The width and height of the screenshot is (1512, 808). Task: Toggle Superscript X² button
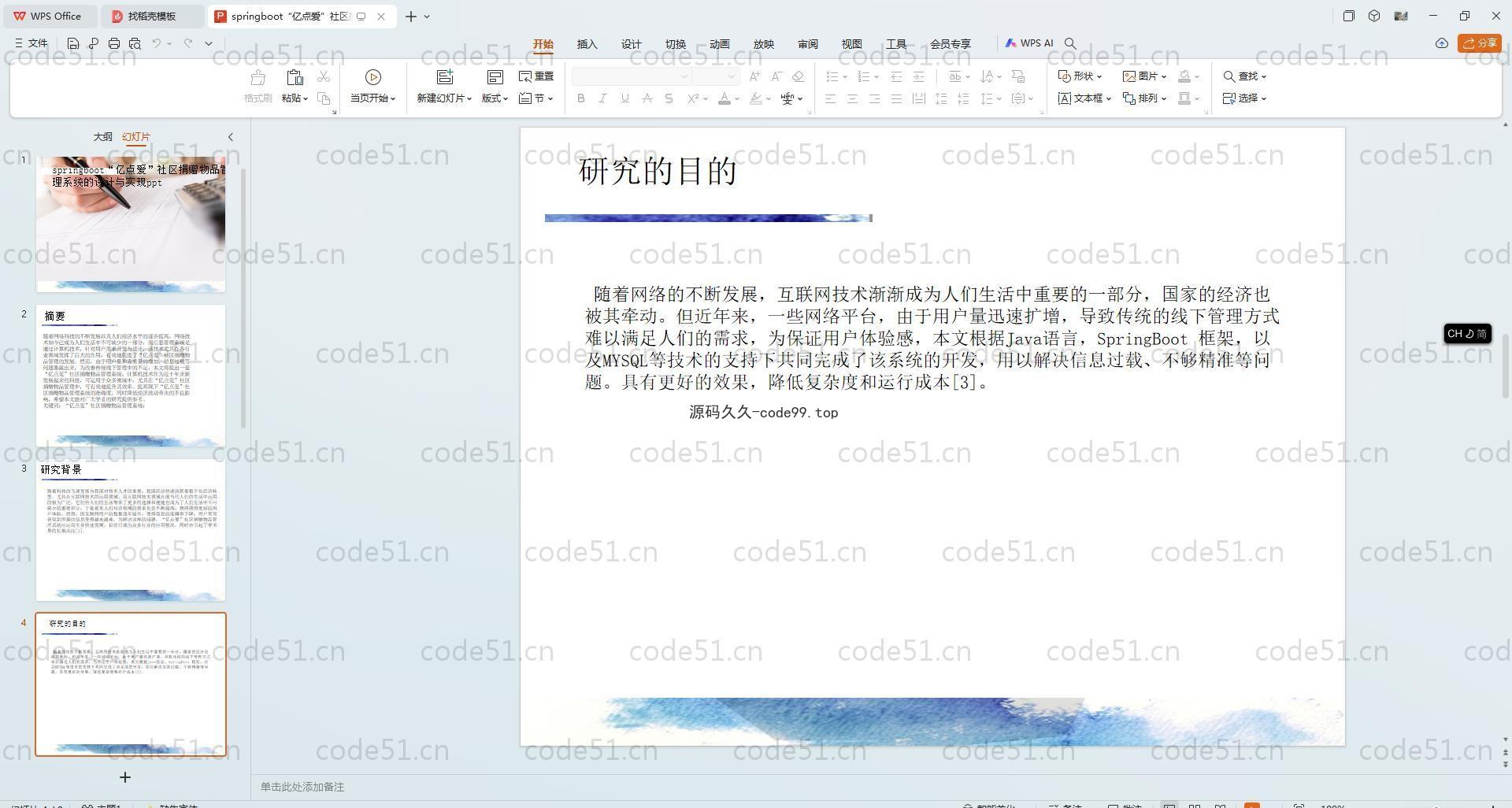[x=693, y=98]
